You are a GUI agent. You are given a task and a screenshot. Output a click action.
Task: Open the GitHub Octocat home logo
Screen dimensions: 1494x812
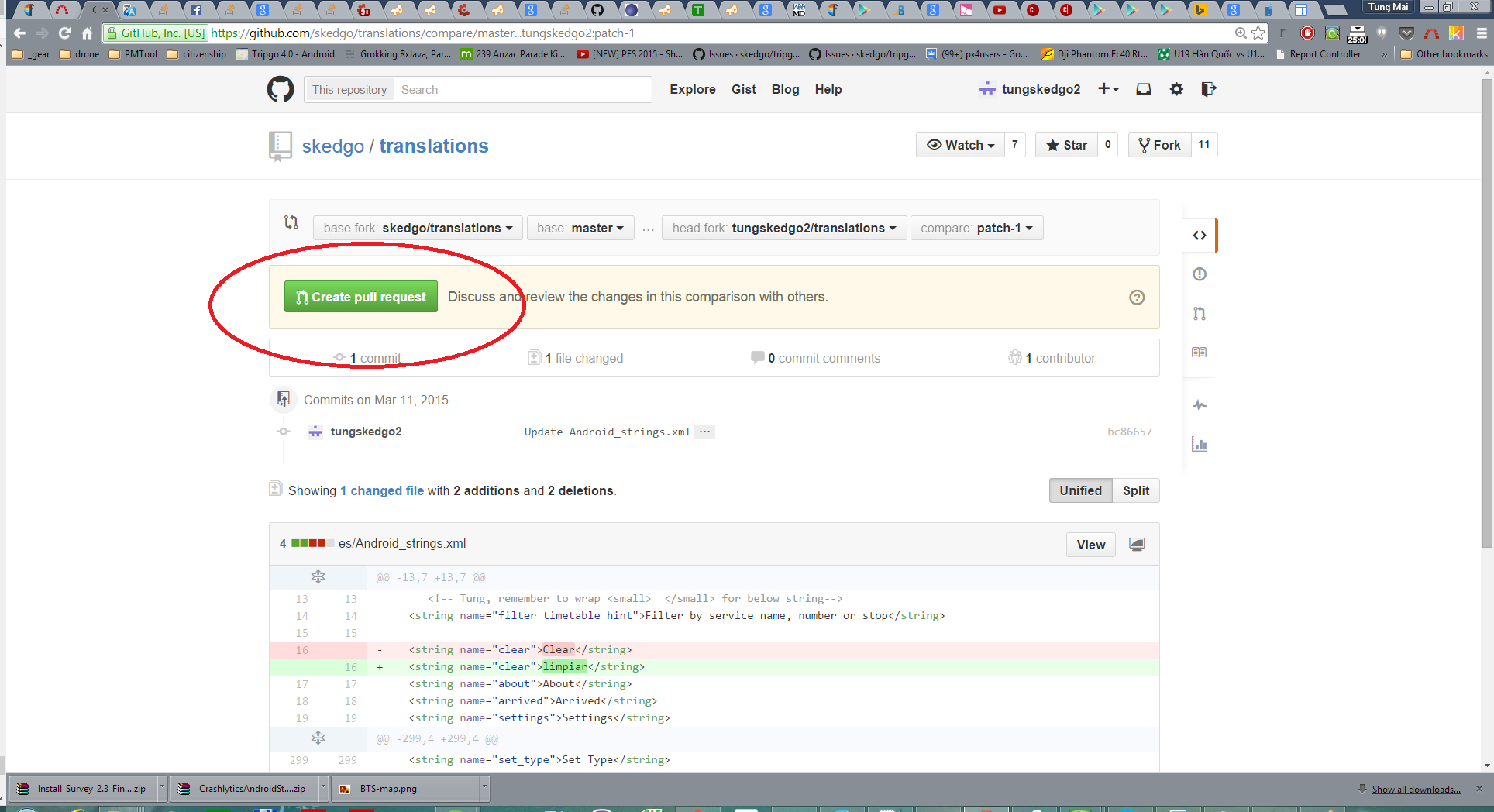(x=281, y=89)
